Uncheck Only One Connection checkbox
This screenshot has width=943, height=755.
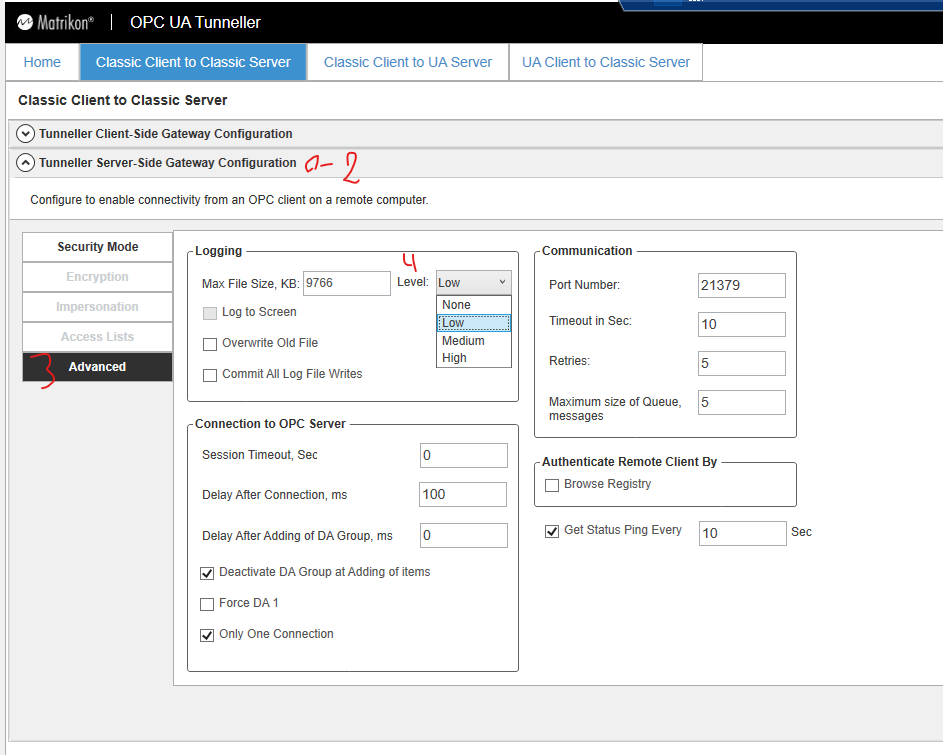pyautogui.click(x=207, y=635)
